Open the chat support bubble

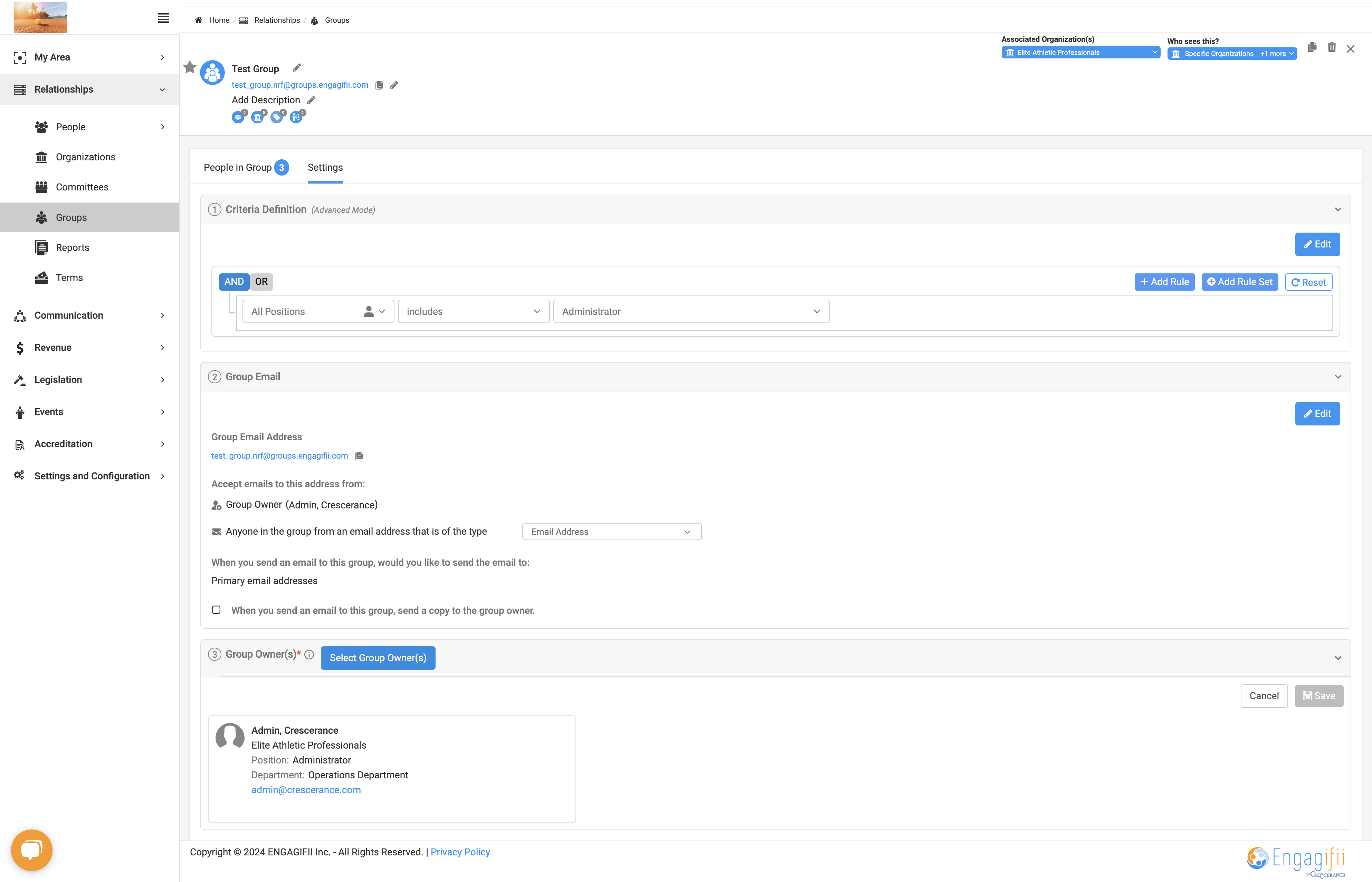click(31, 850)
